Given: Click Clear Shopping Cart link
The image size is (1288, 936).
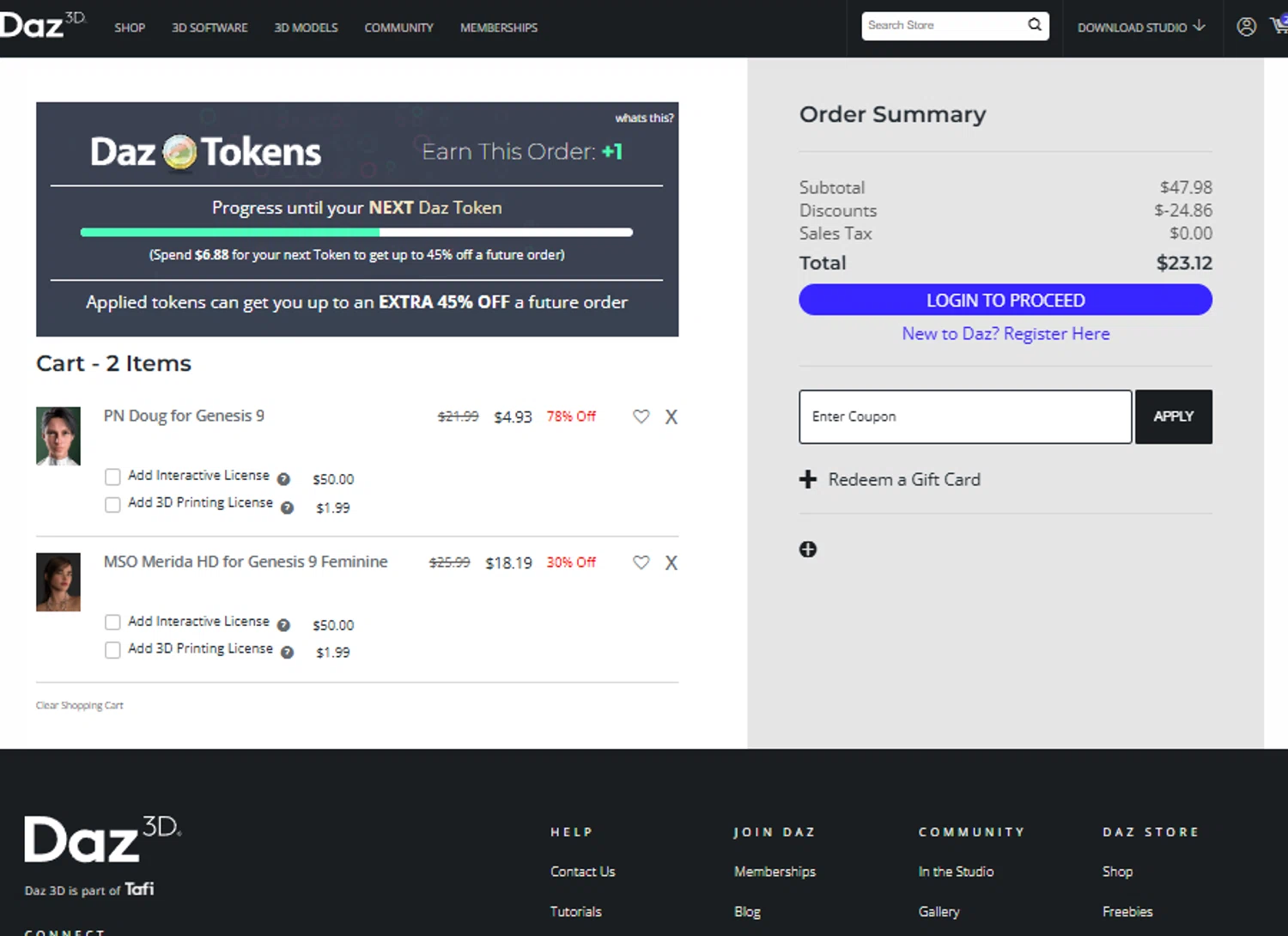Looking at the screenshot, I should point(80,705).
